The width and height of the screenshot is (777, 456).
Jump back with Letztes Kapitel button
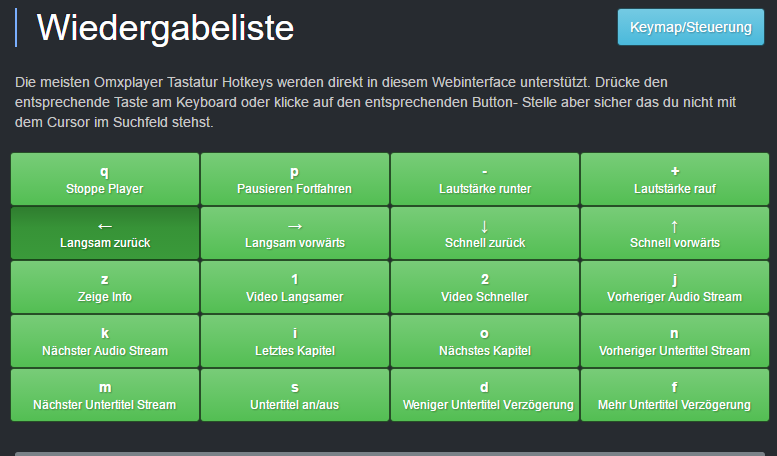tap(295, 341)
